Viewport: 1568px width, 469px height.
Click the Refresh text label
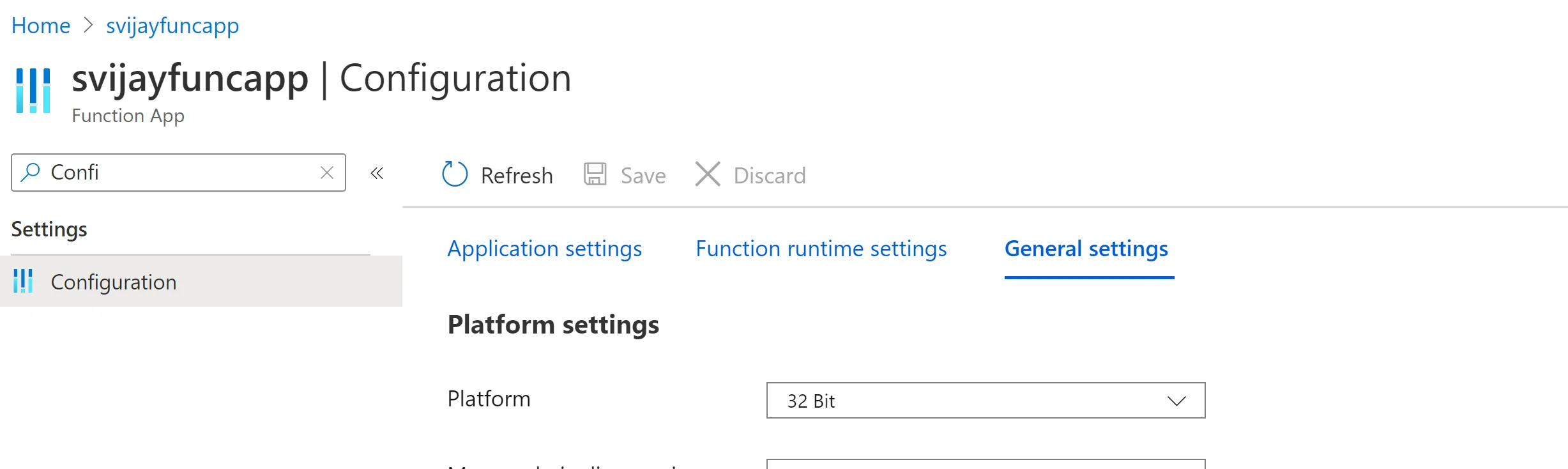coord(516,175)
